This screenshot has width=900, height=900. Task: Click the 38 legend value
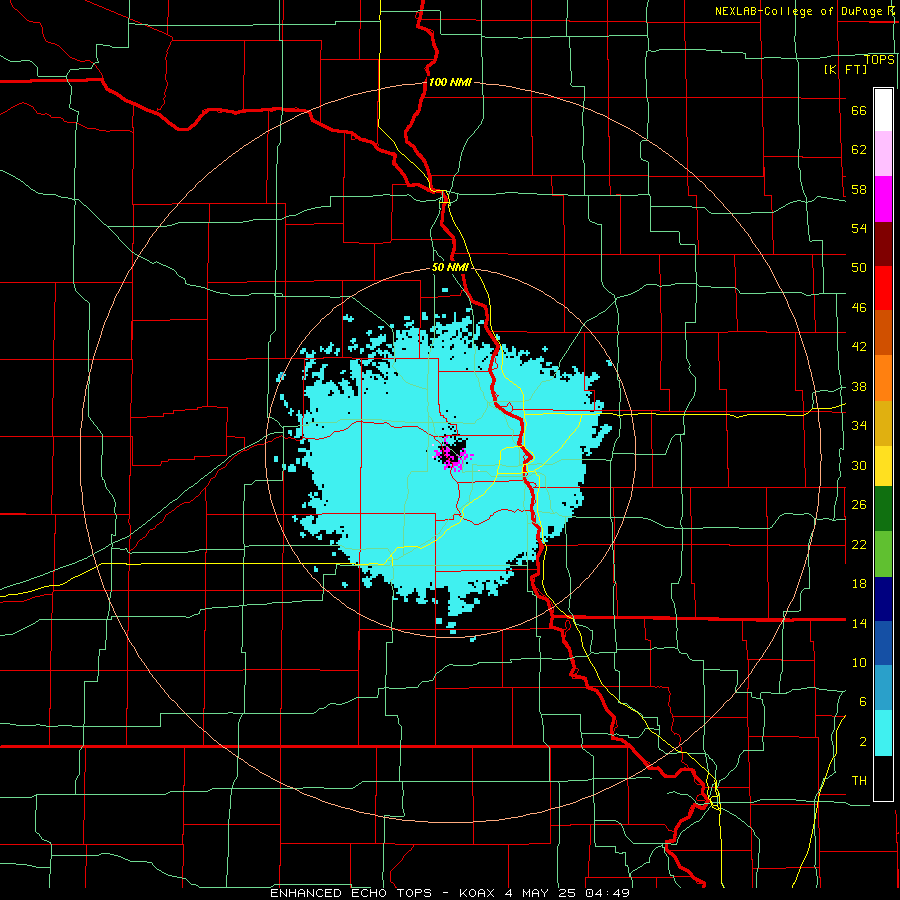pos(859,386)
